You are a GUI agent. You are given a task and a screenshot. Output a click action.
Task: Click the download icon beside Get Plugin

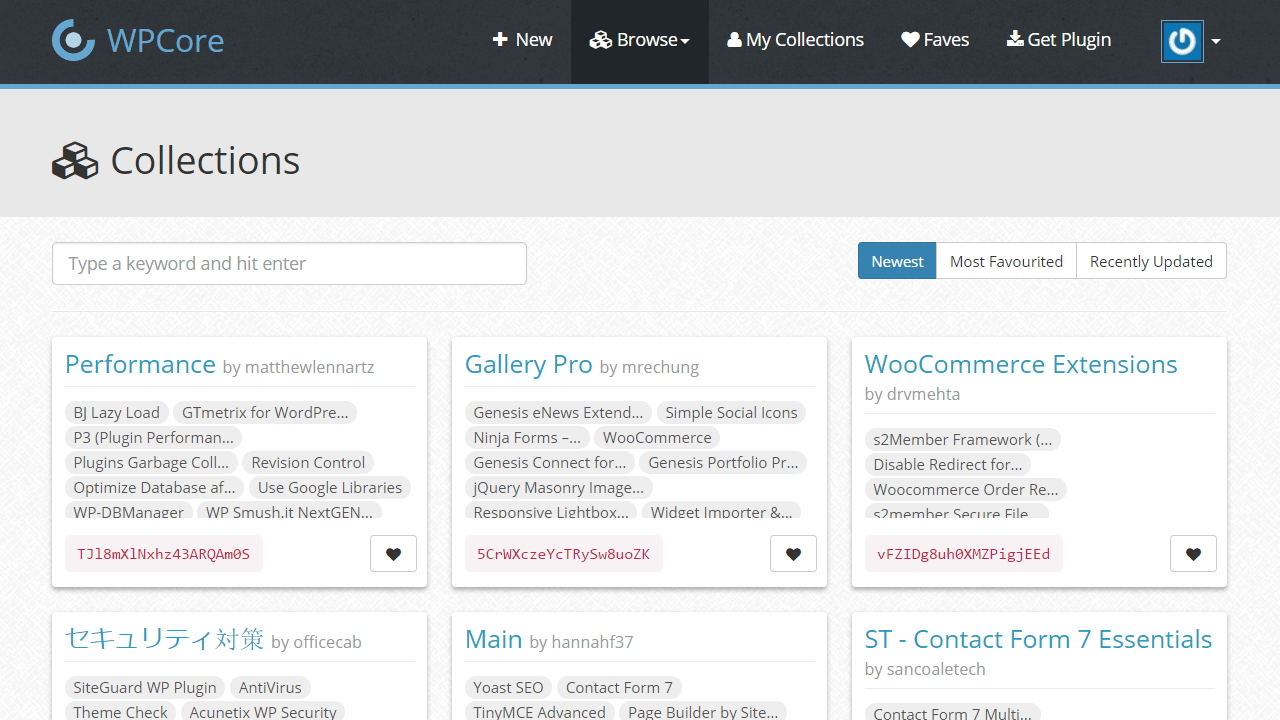pyautogui.click(x=1015, y=39)
